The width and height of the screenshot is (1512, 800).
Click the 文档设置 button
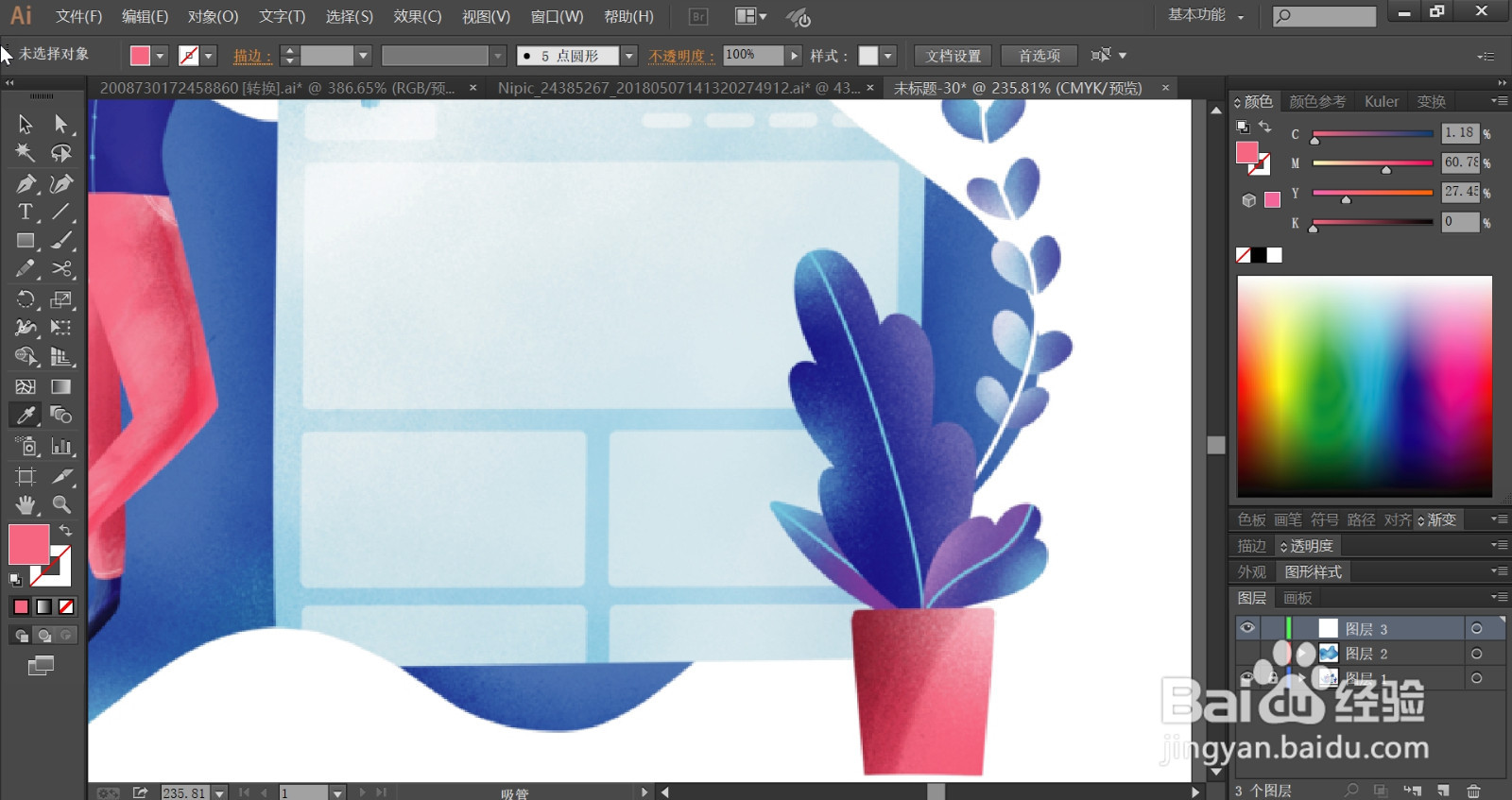pos(954,56)
